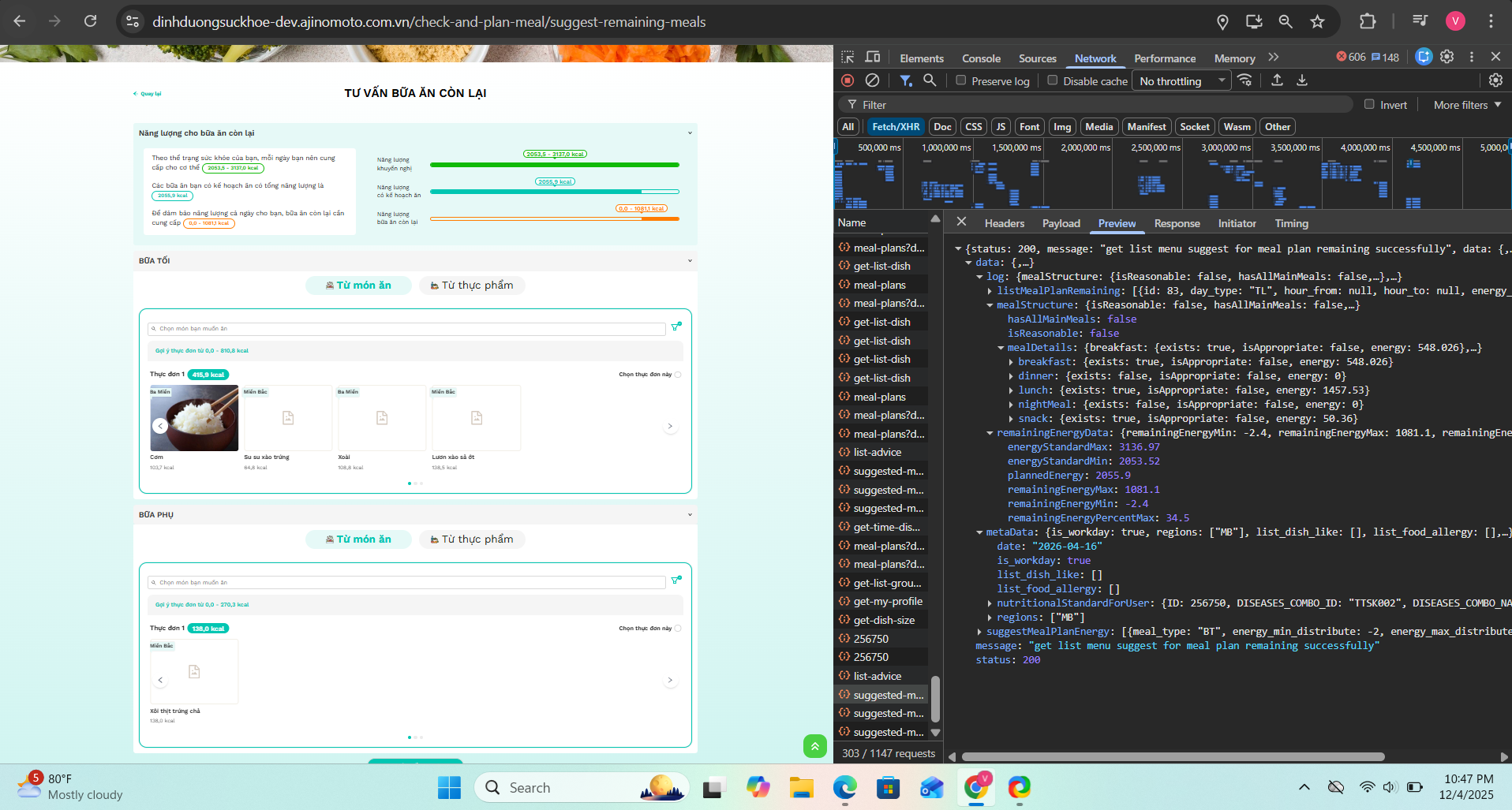The width and height of the screenshot is (1512, 810).
Task: Open network settings gear icon
Action: click(x=1495, y=80)
